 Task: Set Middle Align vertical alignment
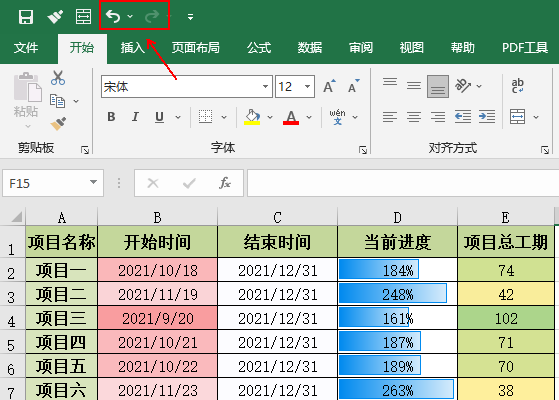414,86
